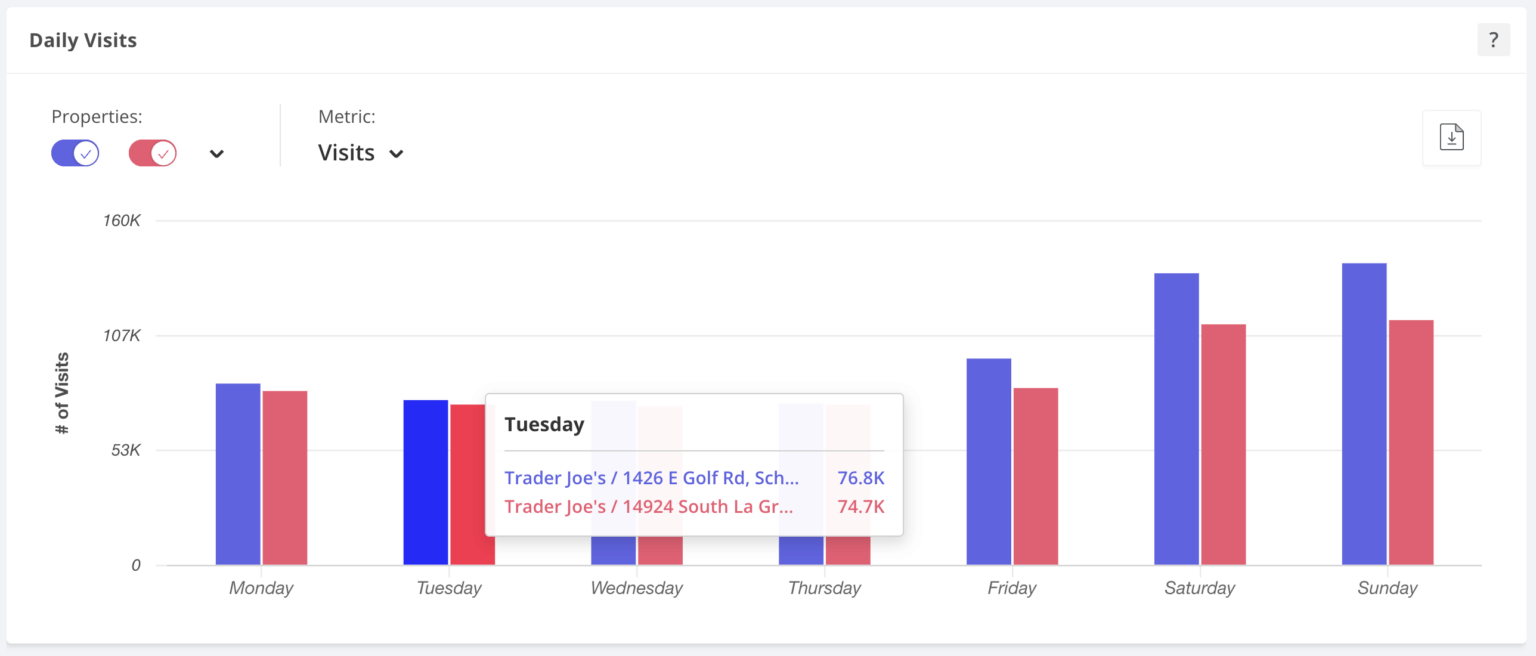Click the question mark help icon
Screen dimensions: 1536x656
click(x=1493, y=40)
